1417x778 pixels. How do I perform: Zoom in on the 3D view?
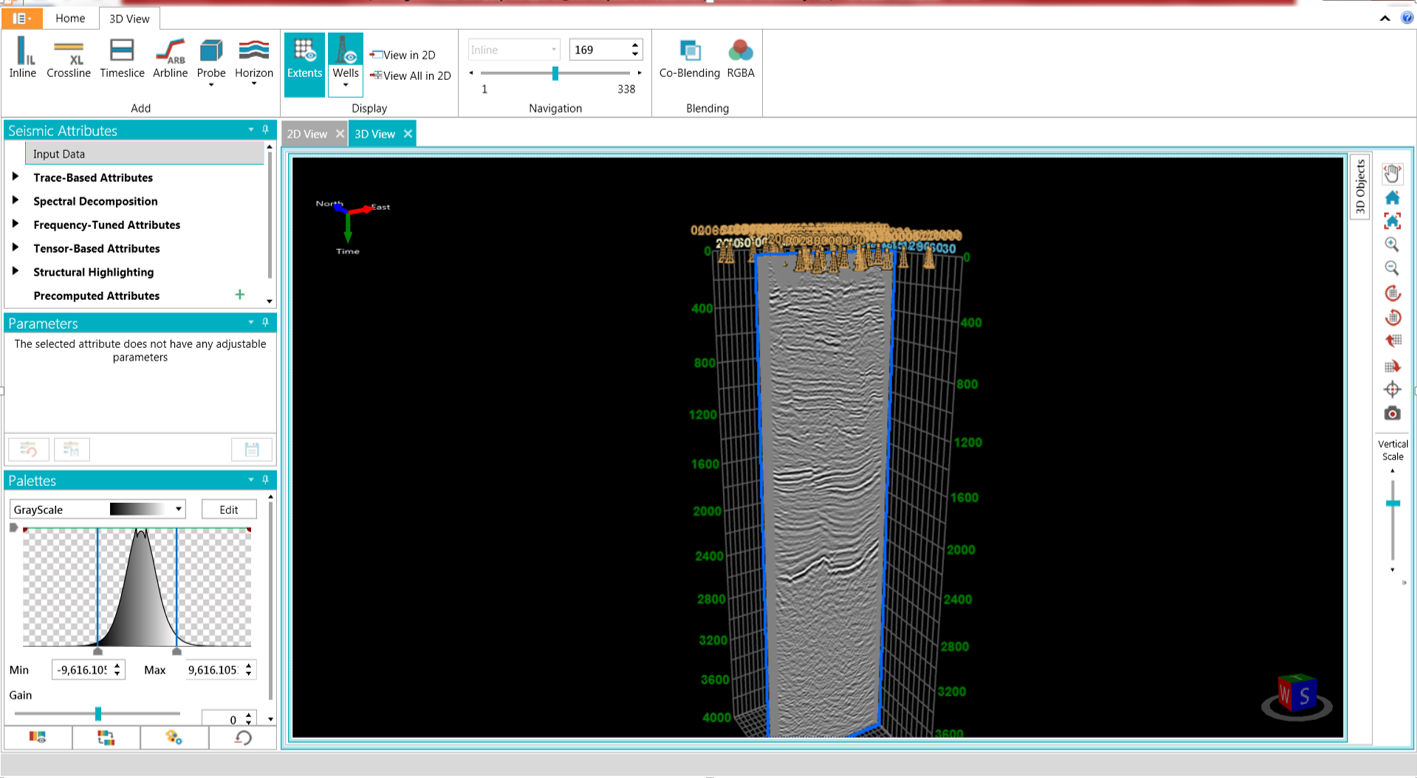pos(1392,244)
